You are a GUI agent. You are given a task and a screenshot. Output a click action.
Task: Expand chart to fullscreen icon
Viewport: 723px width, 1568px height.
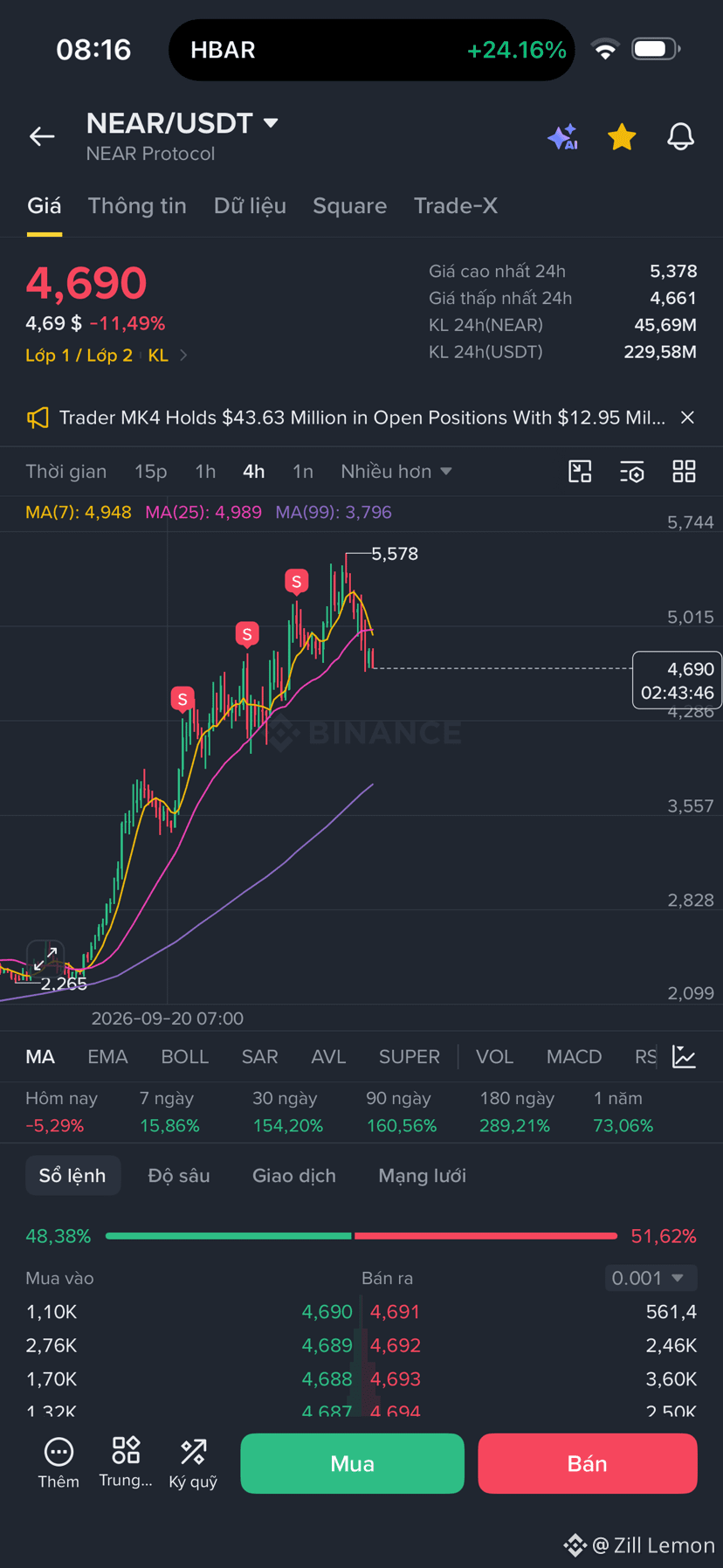click(x=45, y=959)
